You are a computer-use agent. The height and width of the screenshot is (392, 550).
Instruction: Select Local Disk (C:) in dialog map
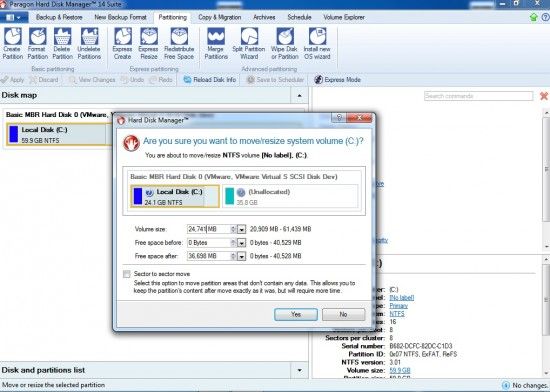coord(175,197)
